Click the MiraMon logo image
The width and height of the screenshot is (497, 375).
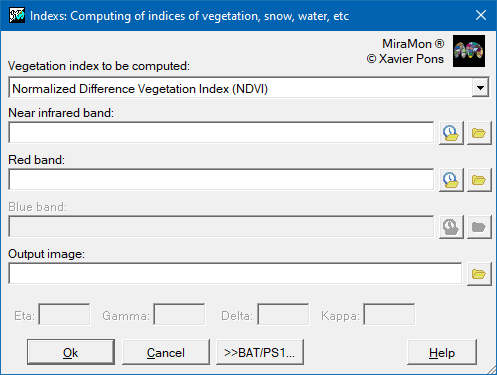coord(469,51)
